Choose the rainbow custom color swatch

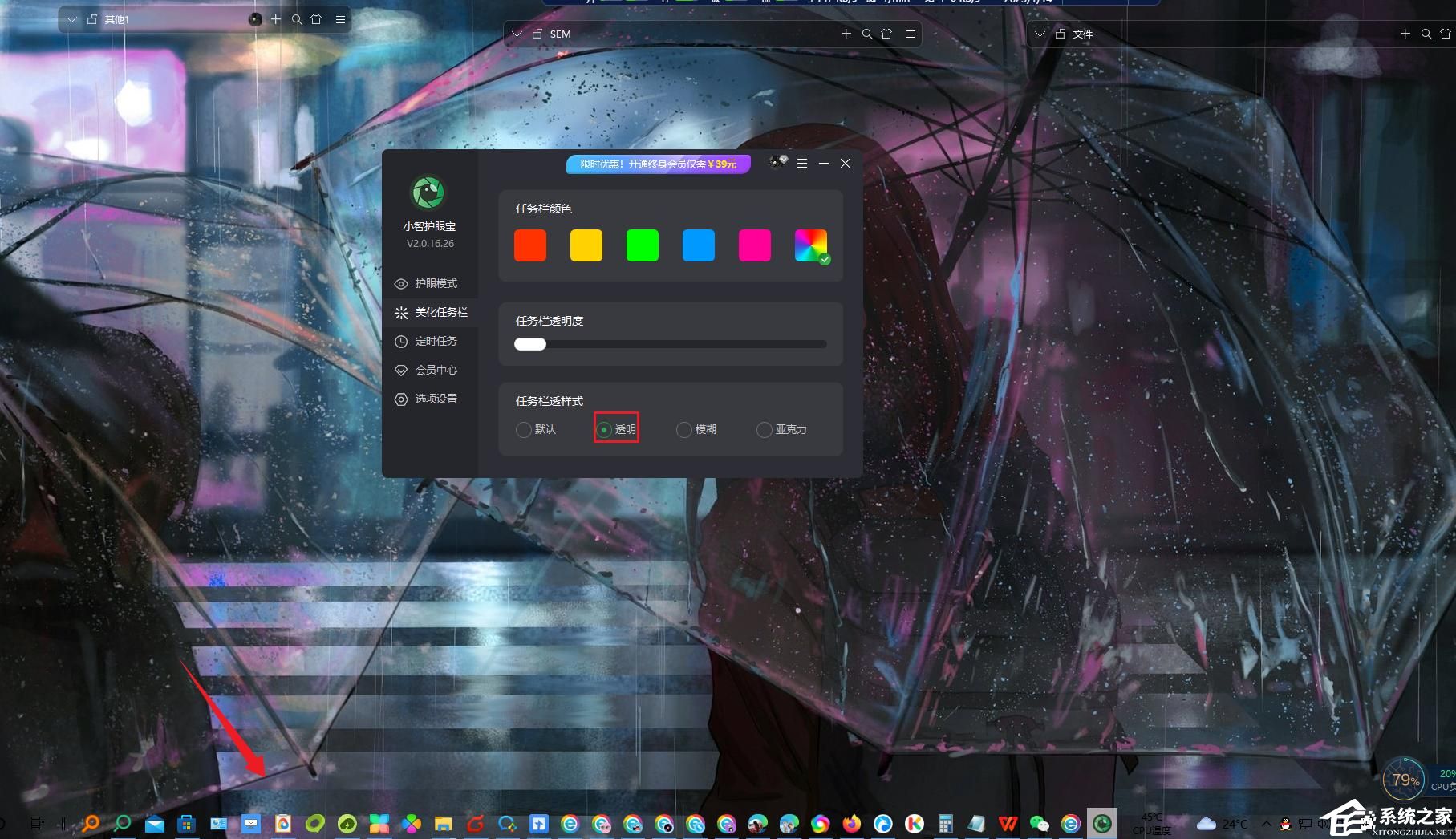[811, 245]
